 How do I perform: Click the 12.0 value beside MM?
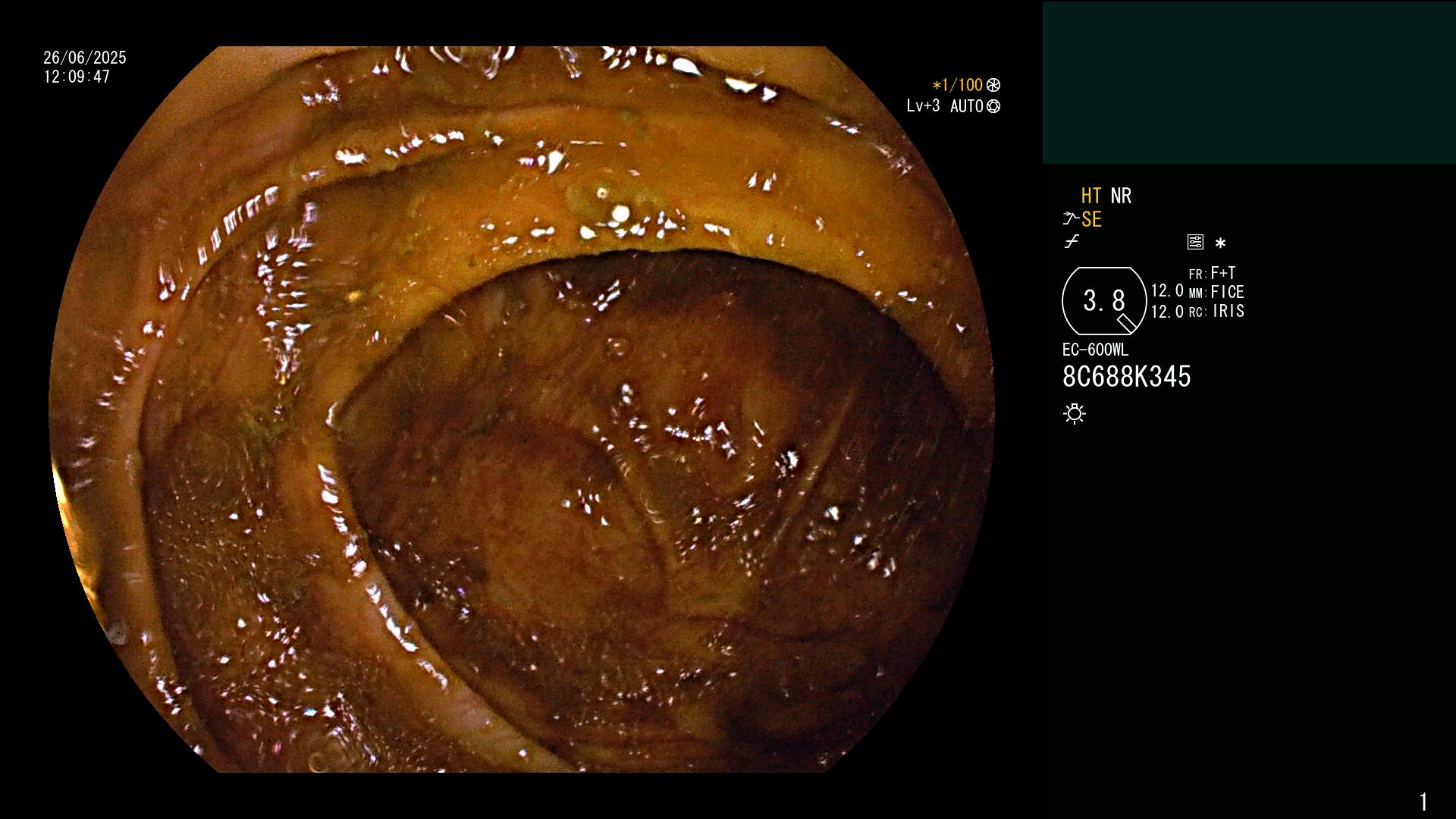tap(1167, 291)
